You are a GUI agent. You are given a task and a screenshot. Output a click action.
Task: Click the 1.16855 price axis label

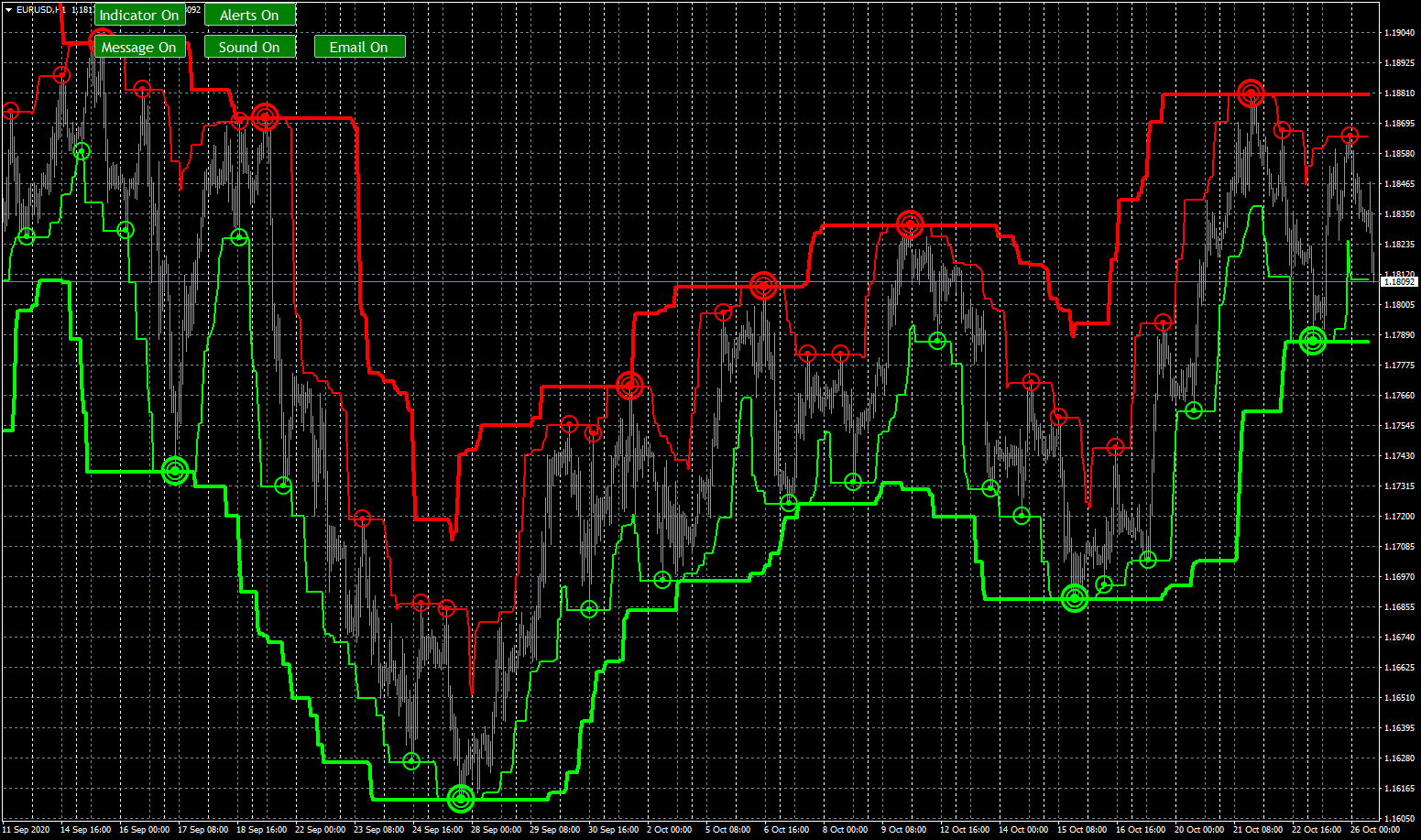click(1400, 607)
